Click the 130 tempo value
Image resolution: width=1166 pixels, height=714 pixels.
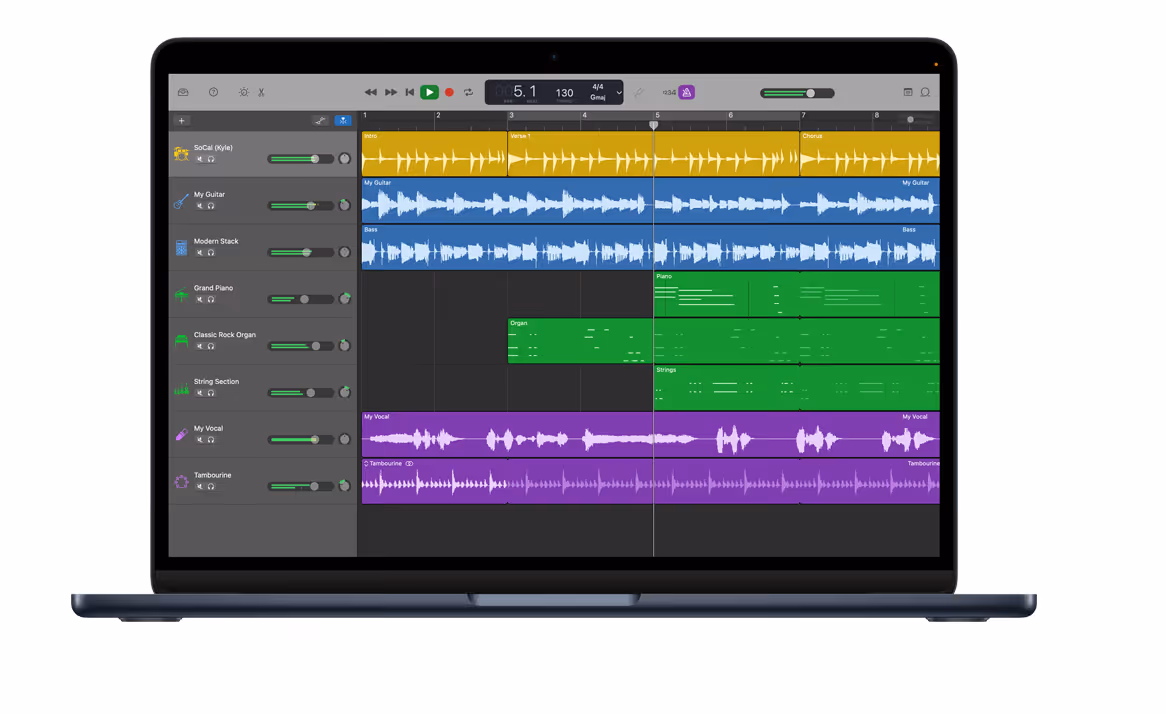(564, 93)
